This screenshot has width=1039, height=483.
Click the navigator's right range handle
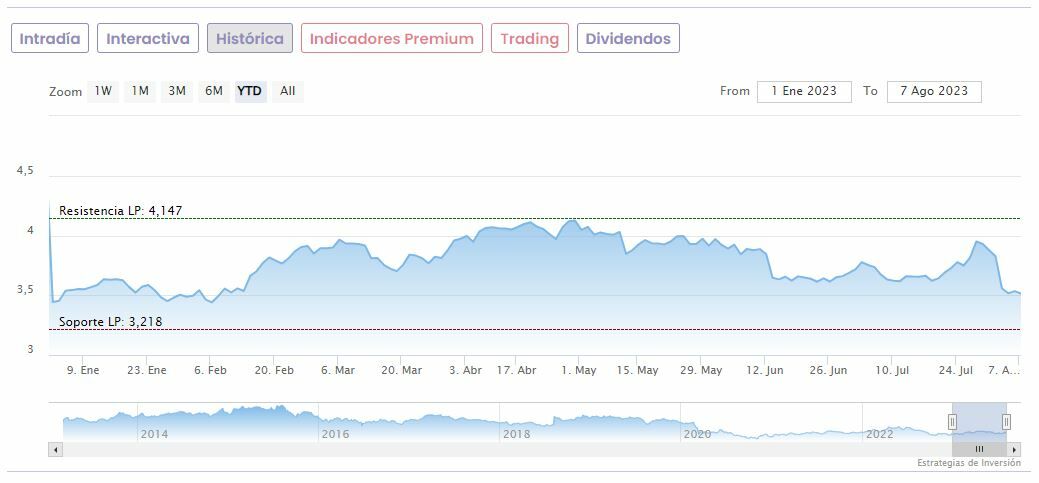(1006, 421)
